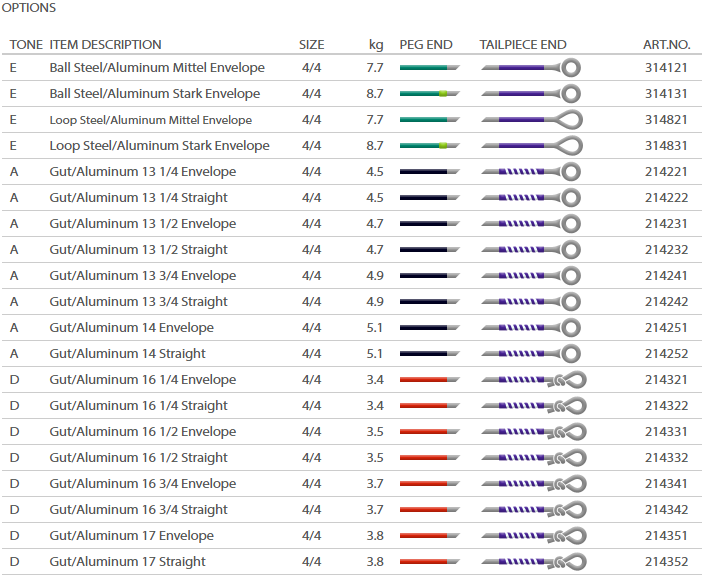This screenshot has width=707, height=575.
Task: Click the tailpiece end icon for 214352
Action: (534, 562)
